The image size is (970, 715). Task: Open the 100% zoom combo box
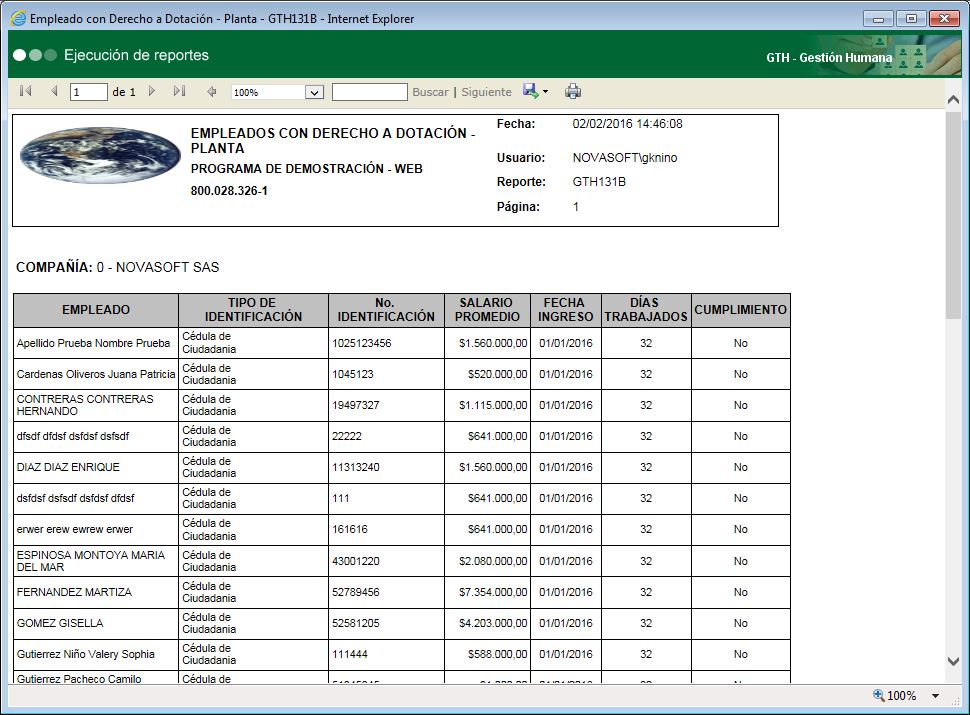pos(277,92)
